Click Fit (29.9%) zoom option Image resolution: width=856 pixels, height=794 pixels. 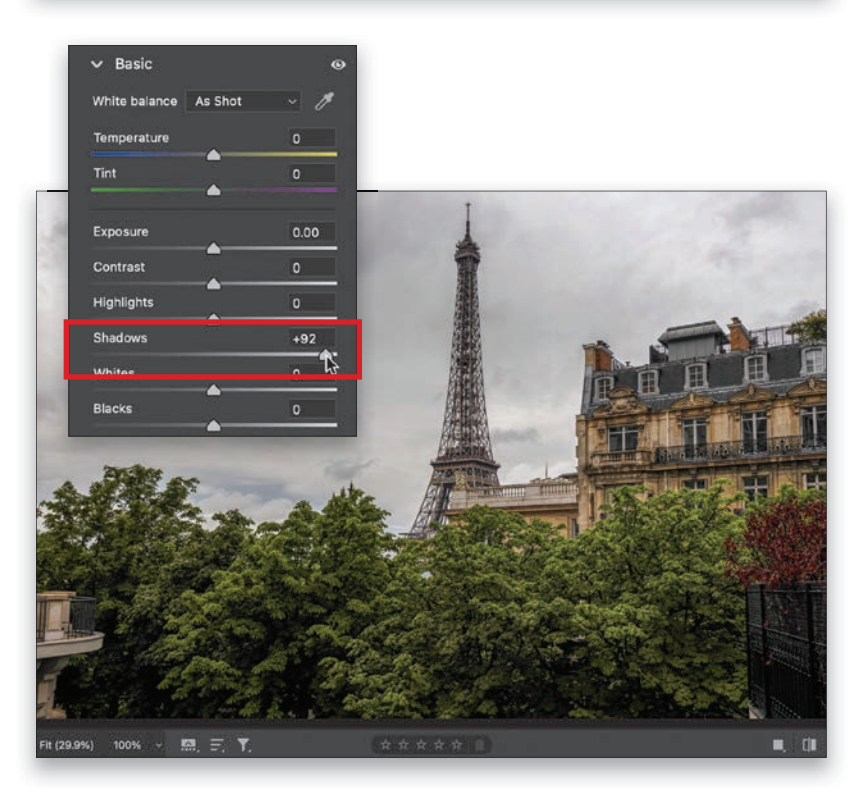(67, 745)
